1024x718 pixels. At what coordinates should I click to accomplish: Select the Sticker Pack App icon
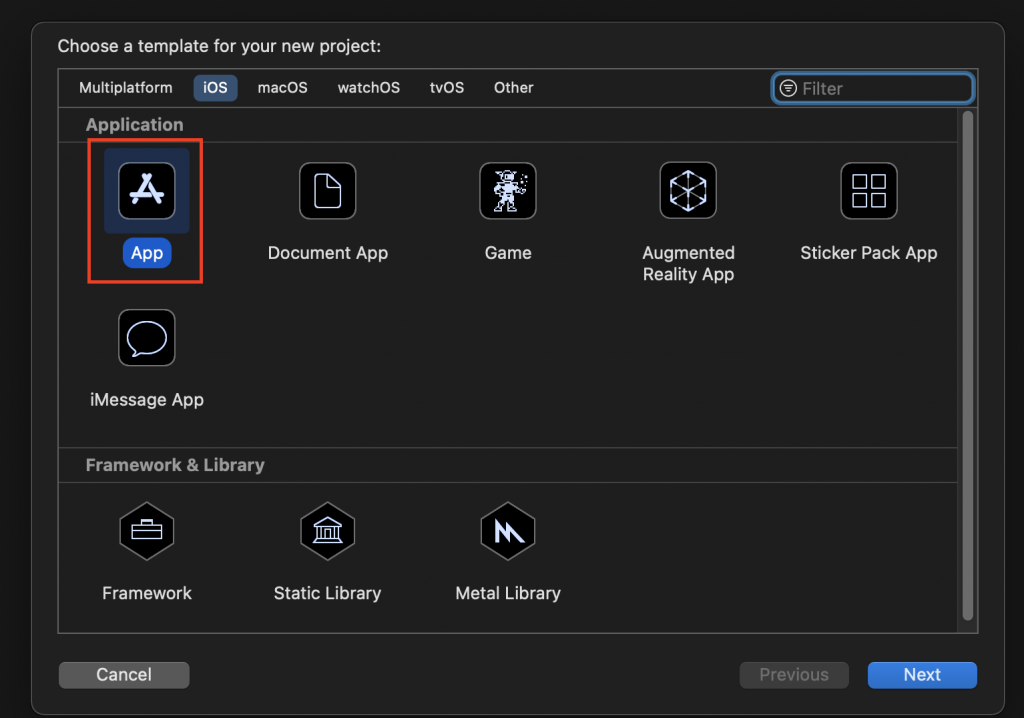click(869, 191)
